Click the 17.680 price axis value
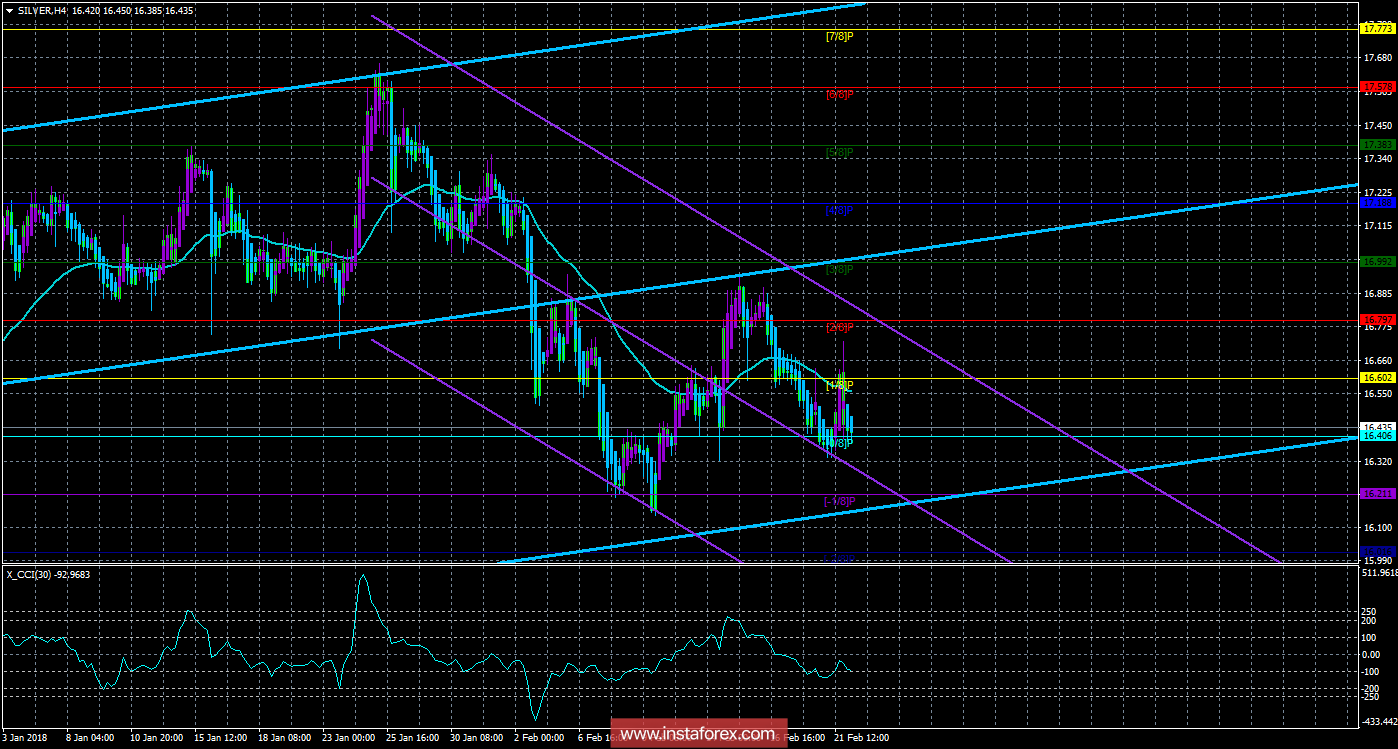The image size is (1398, 749). [x=1377, y=58]
